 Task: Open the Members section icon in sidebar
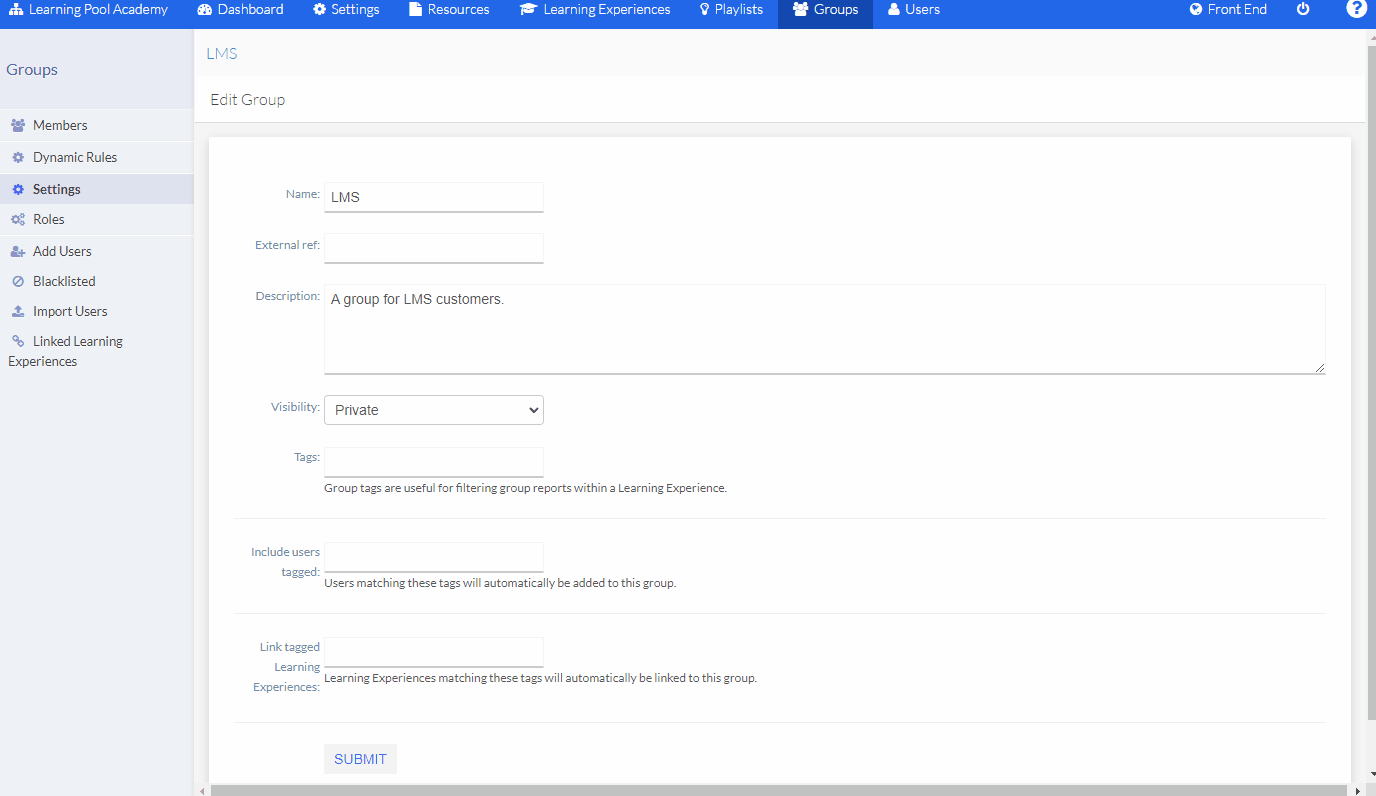click(x=17, y=124)
